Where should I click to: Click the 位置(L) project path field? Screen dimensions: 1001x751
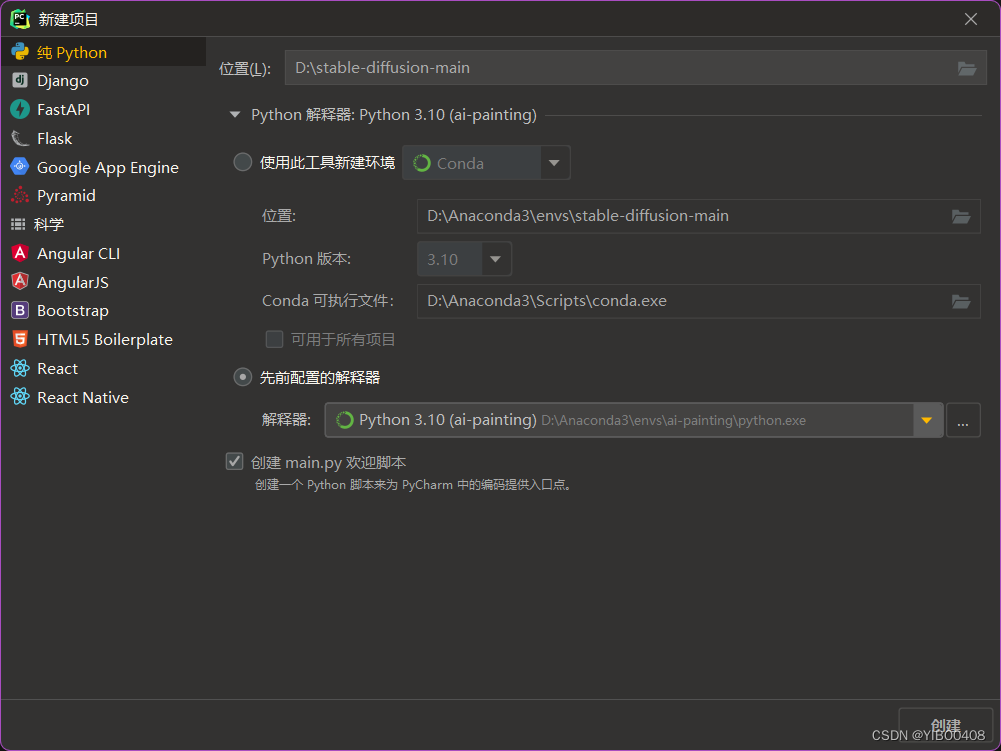click(635, 68)
